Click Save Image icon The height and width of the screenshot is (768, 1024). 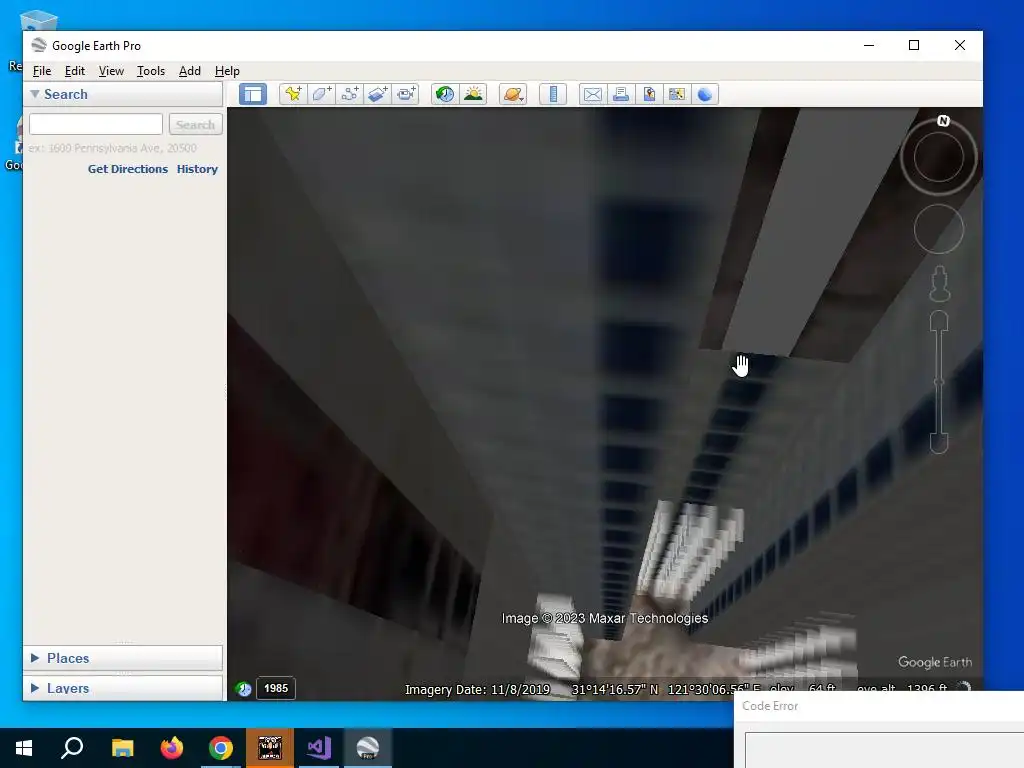click(649, 94)
